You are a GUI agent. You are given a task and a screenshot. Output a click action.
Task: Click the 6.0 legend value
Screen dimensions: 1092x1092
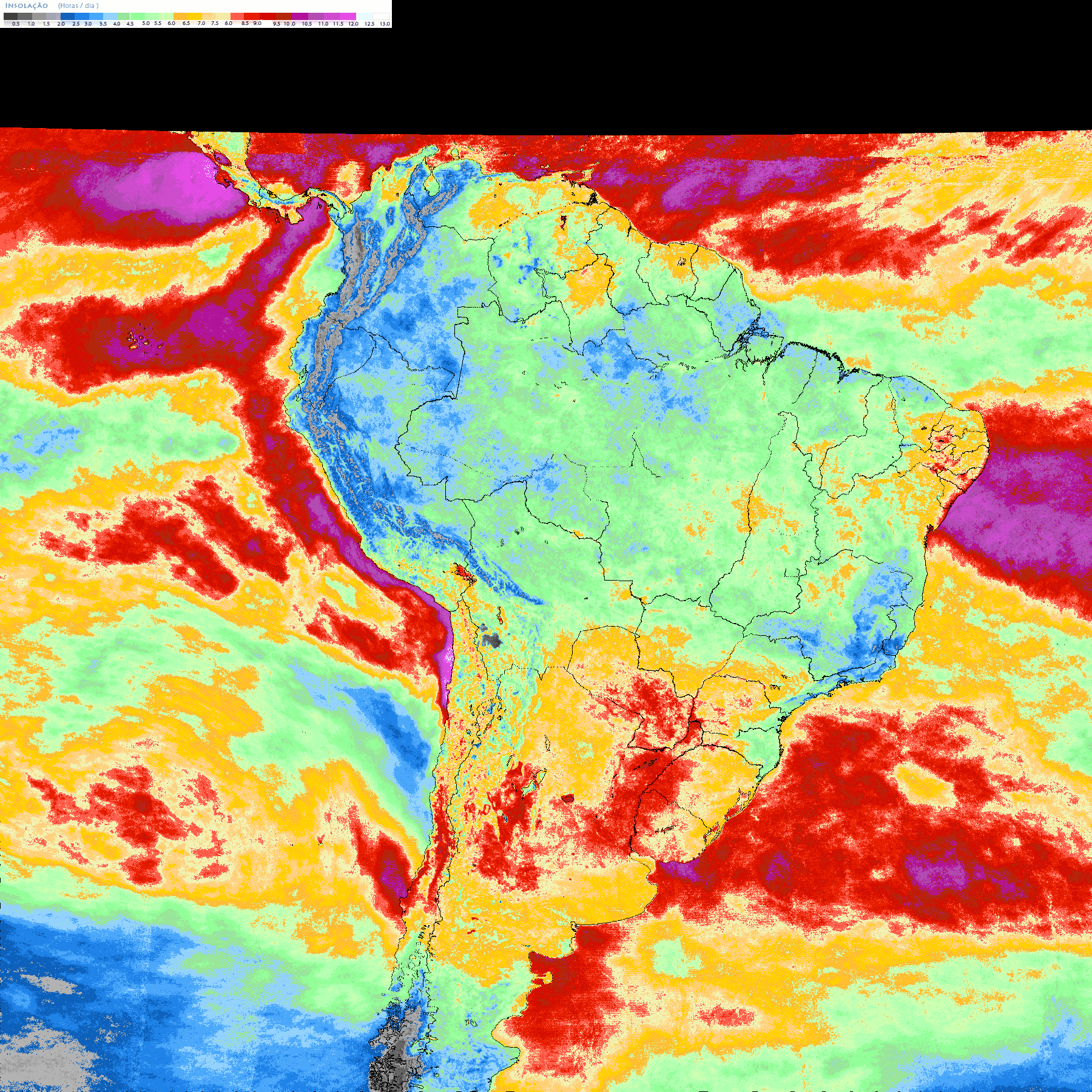click(172, 23)
